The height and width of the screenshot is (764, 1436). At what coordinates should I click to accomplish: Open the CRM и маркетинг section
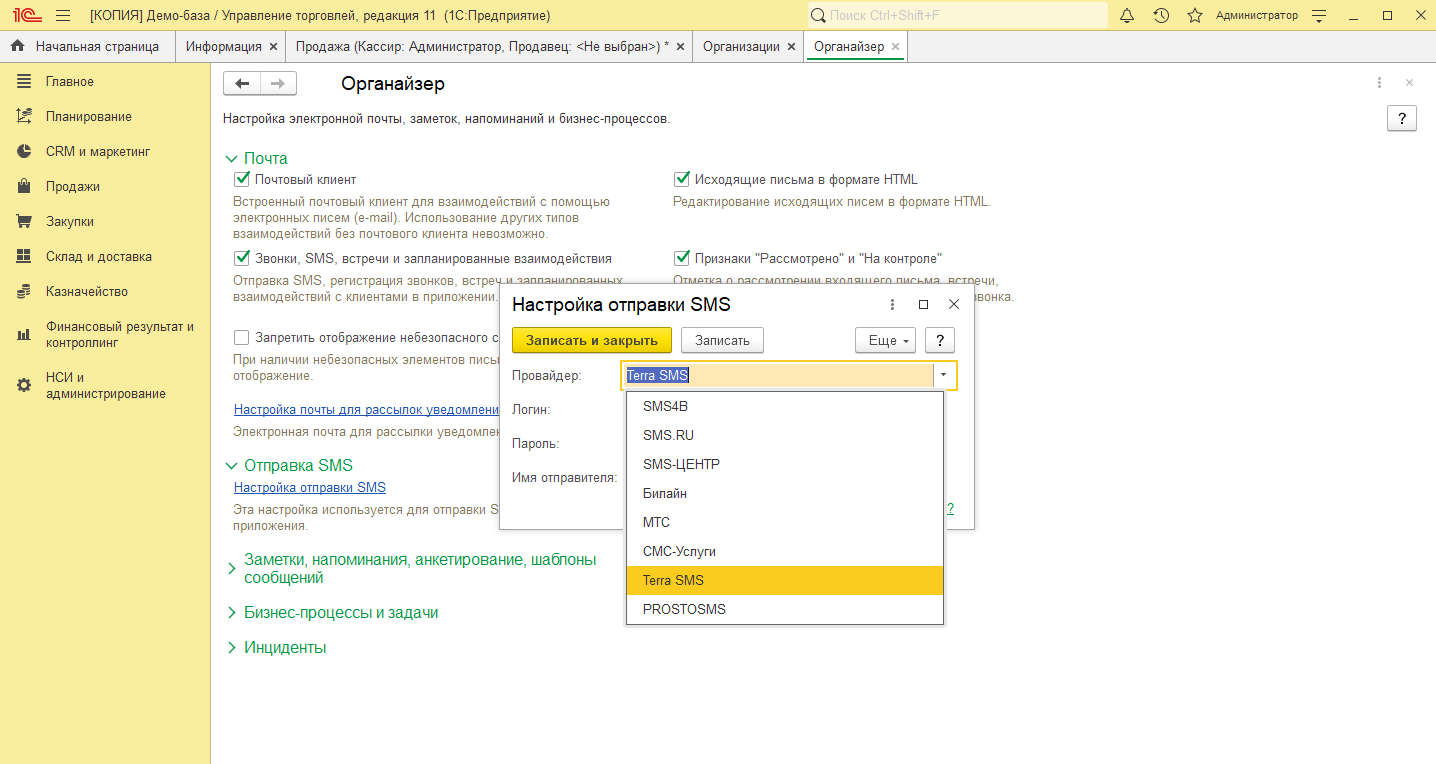tap(97, 152)
